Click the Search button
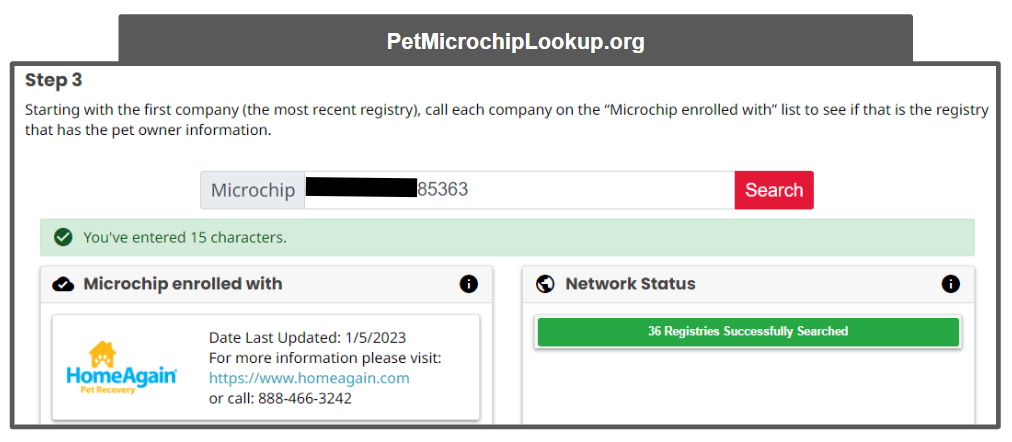1012x442 pixels. point(773,190)
